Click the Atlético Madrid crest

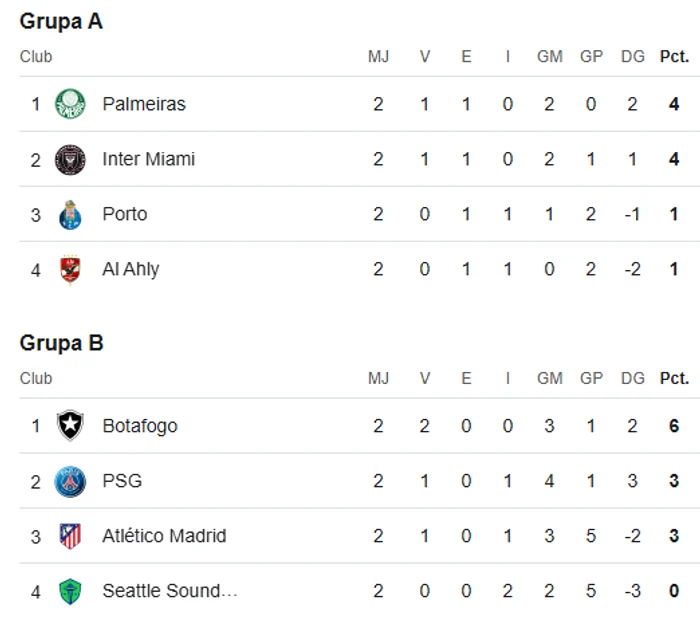coord(70,536)
